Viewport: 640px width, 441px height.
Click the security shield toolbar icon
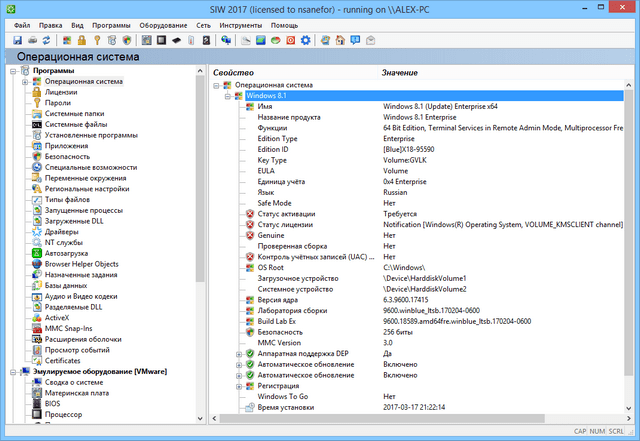pos(126,40)
